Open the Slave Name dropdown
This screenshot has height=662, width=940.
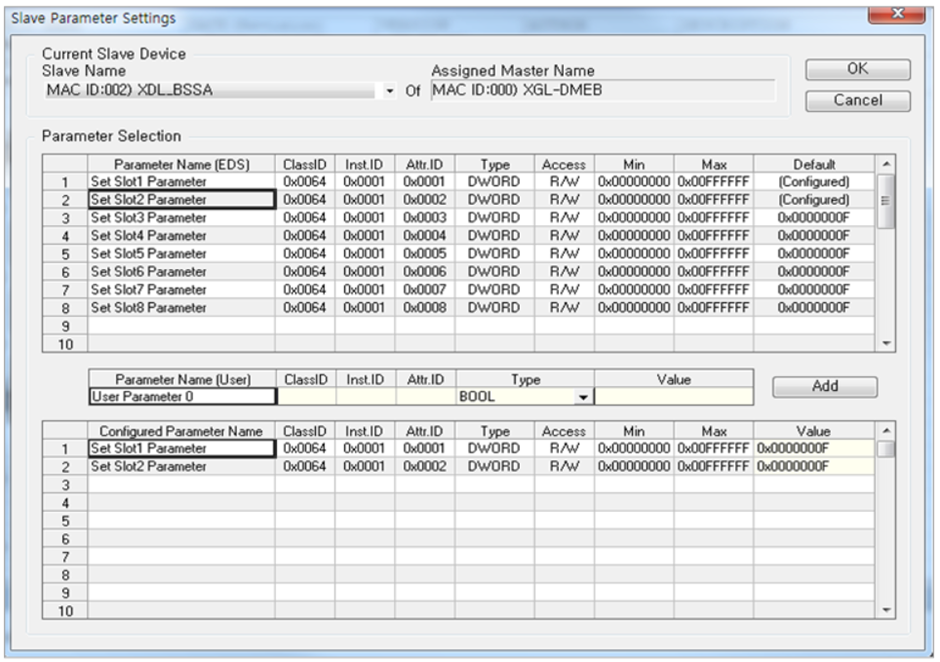pyautogui.click(x=390, y=91)
